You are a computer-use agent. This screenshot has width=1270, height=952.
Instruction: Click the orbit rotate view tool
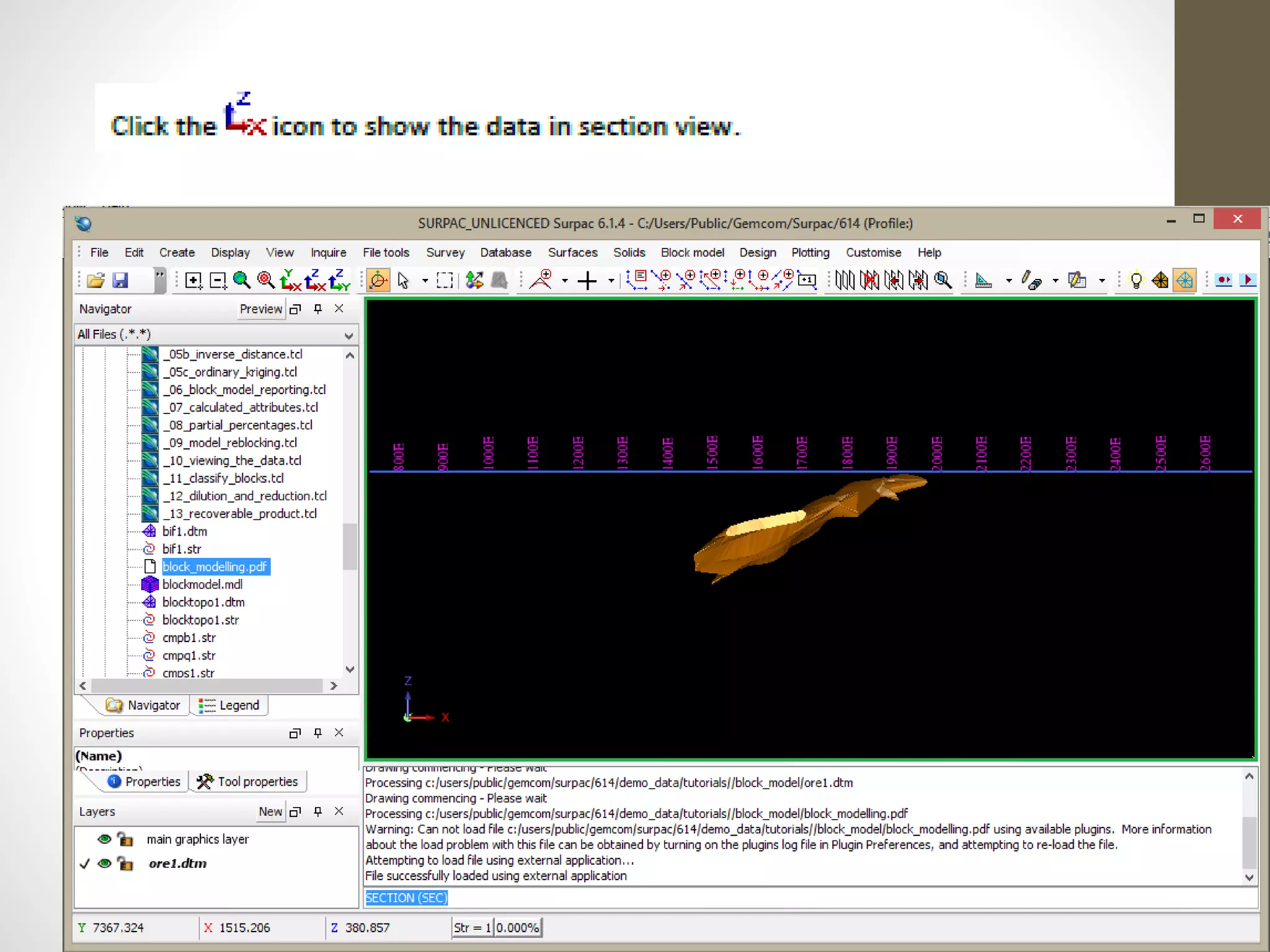coord(378,280)
